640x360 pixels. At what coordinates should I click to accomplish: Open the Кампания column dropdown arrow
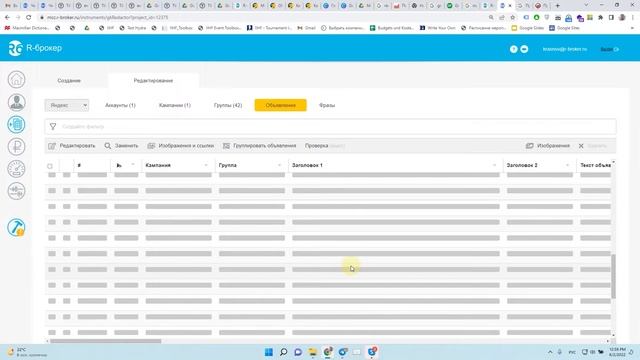click(206, 165)
